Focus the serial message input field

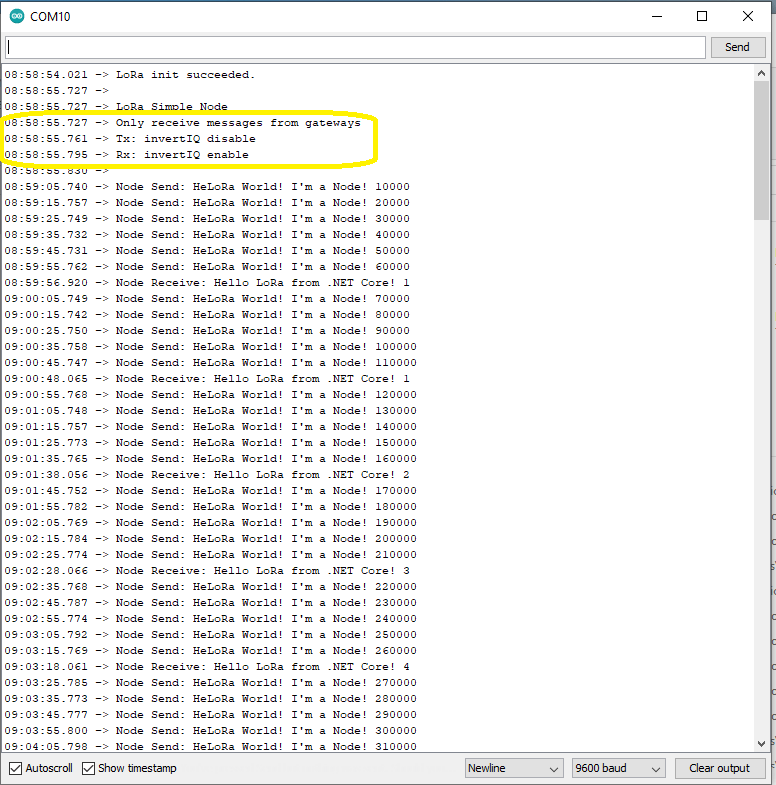click(355, 47)
